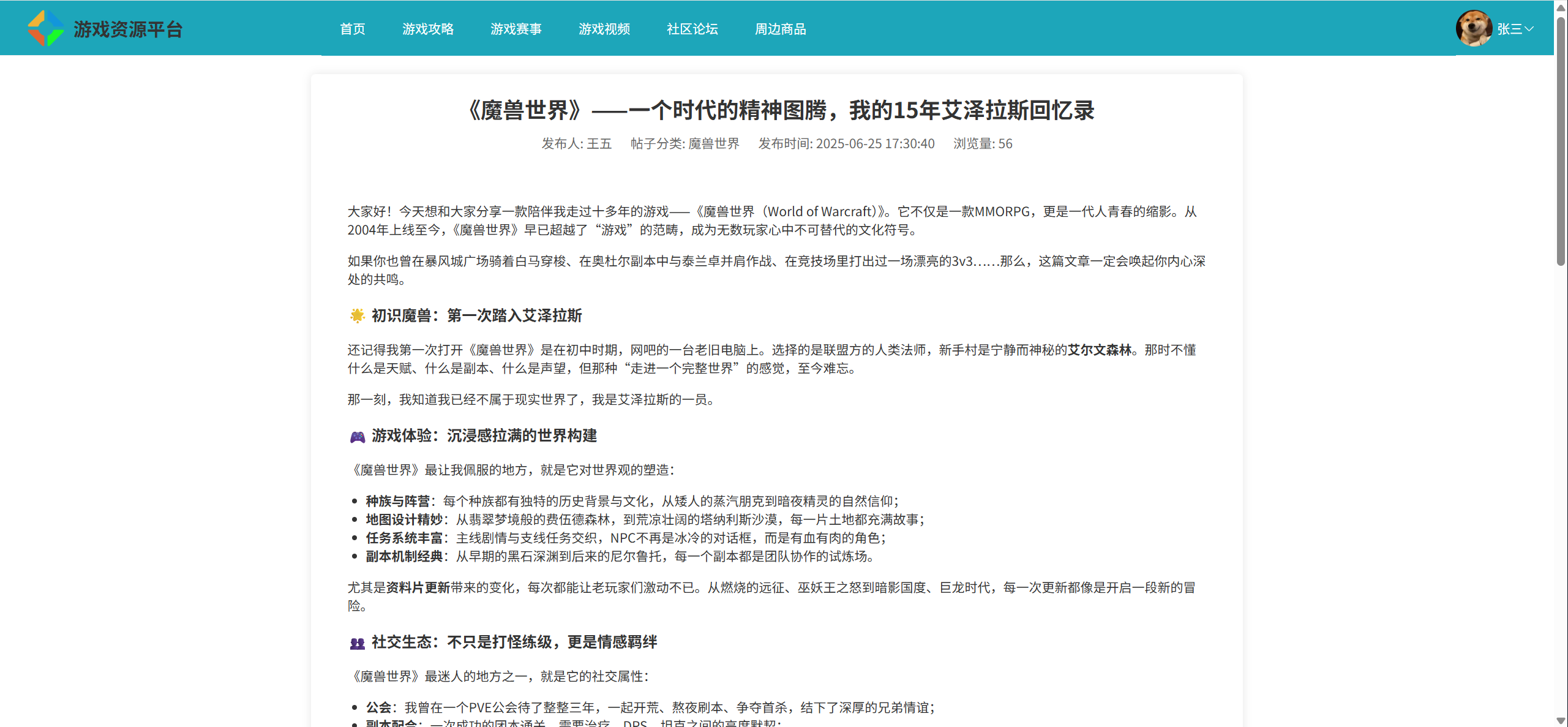Open the 游戏赛事 navigation item
The width and height of the screenshot is (1568, 727).
[x=516, y=29]
